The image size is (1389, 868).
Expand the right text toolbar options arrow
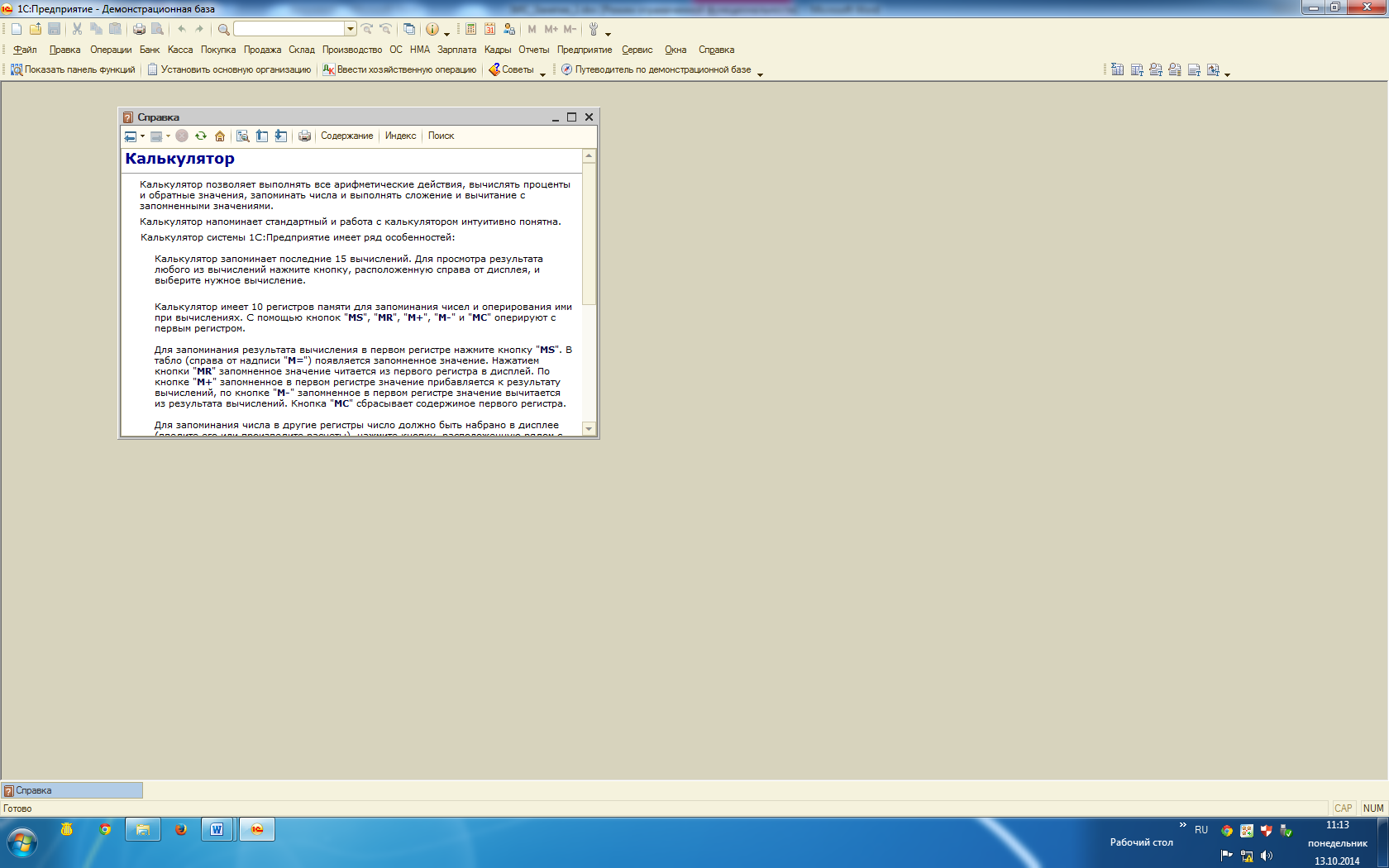(x=1228, y=74)
